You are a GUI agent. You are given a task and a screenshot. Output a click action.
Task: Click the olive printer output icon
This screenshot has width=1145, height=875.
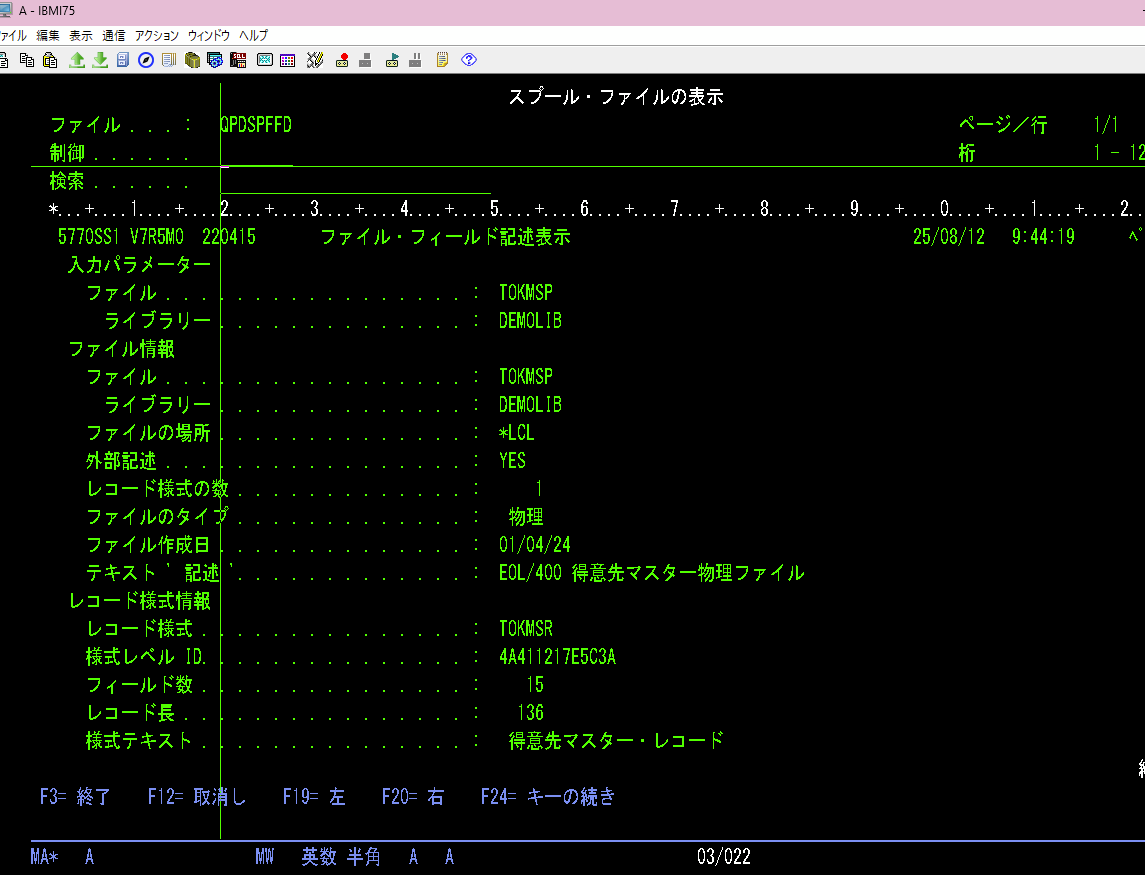click(x=192, y=60)
